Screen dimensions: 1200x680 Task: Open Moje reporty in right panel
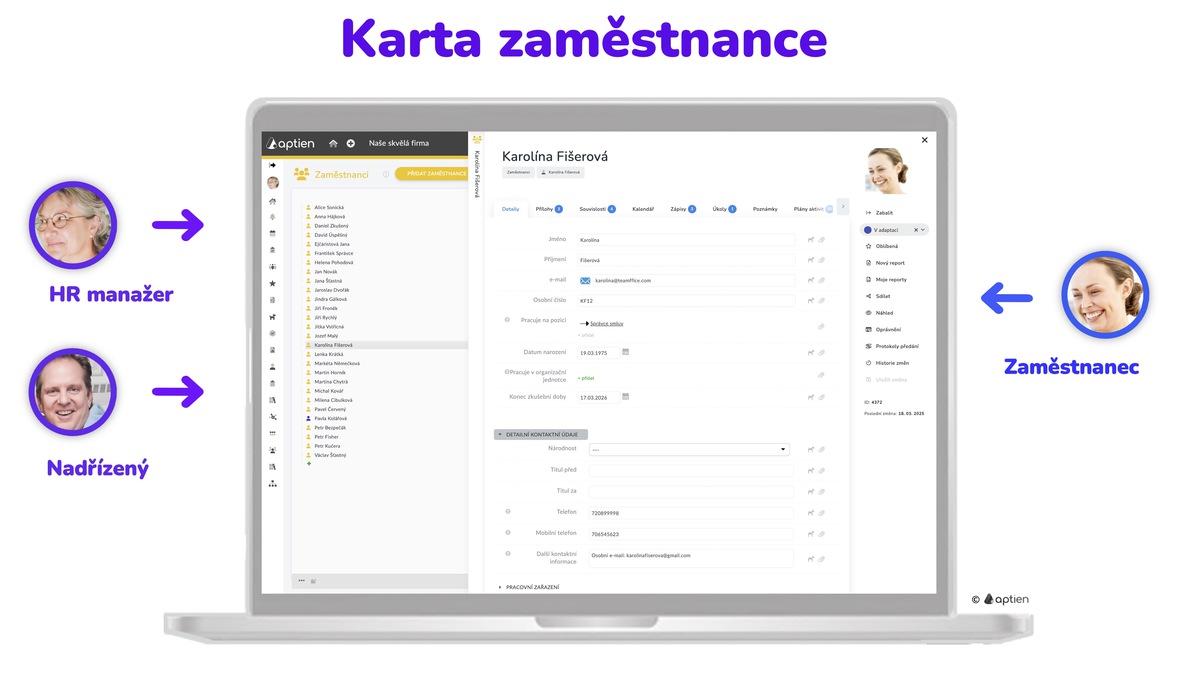(885, 280)
